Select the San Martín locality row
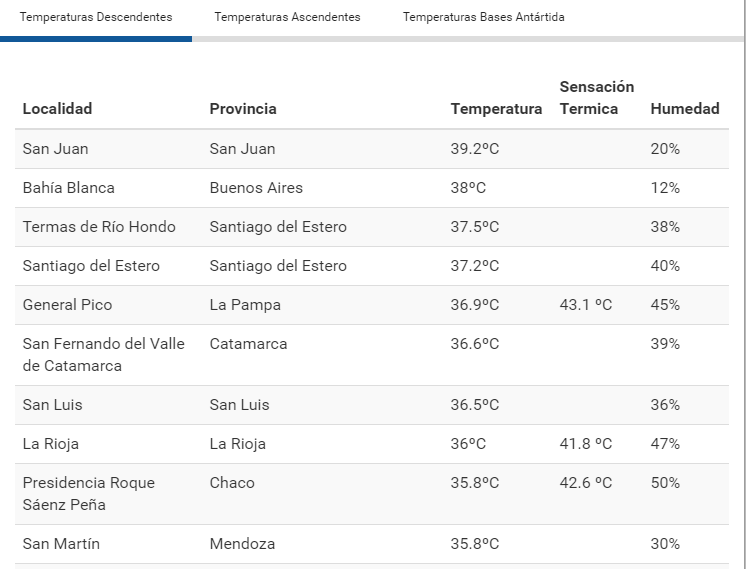Screen dimensions: 746x569 (61, 544)
